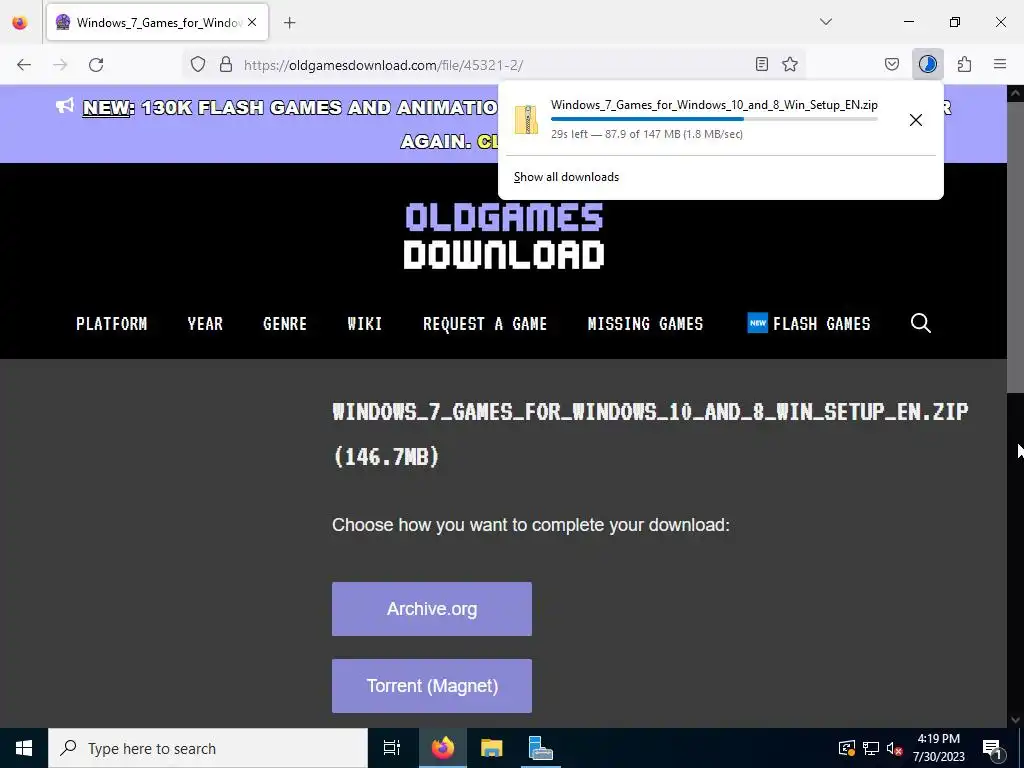Click the URL address field

[496, 65]
